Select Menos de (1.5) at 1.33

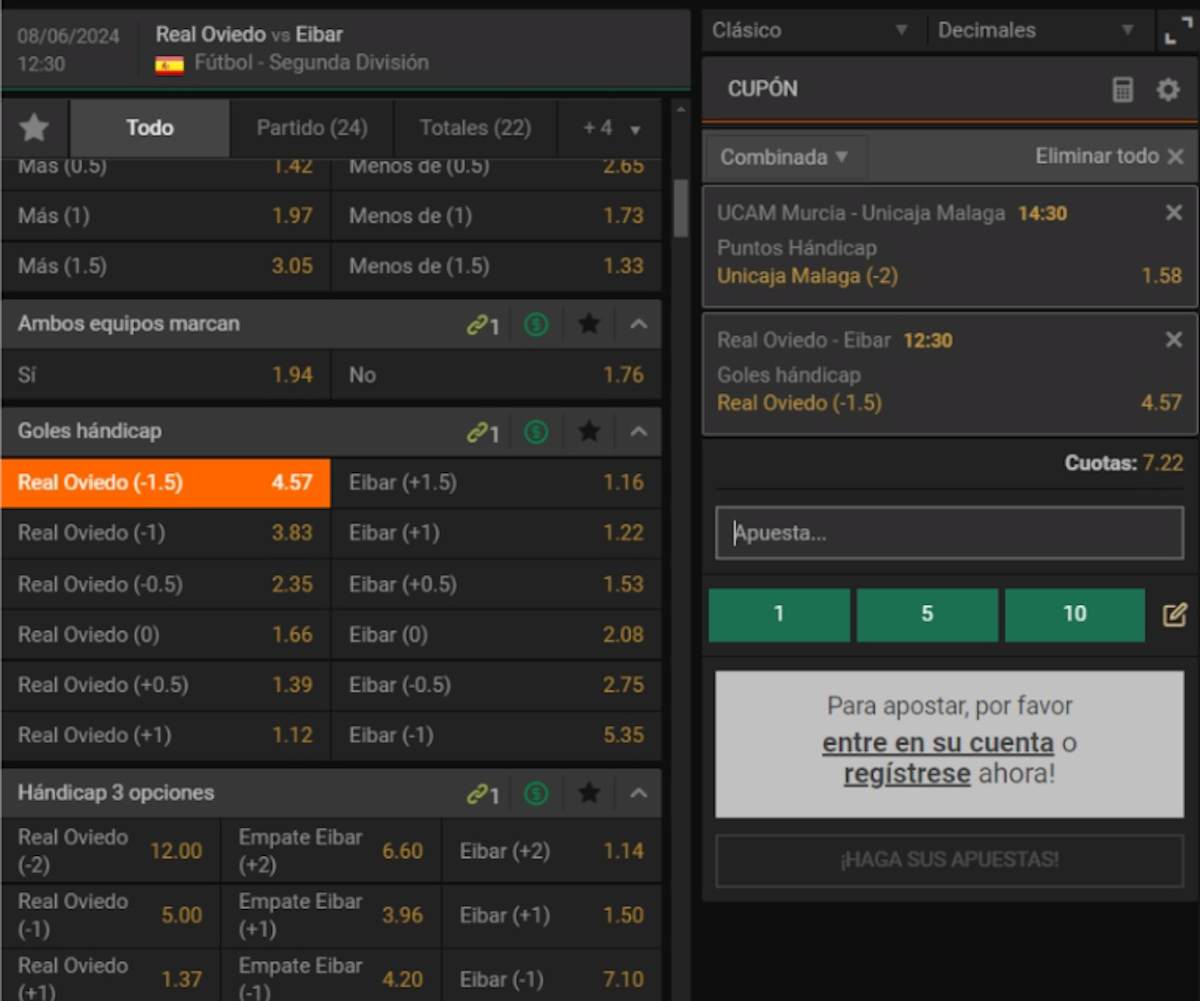pos(497,266)
